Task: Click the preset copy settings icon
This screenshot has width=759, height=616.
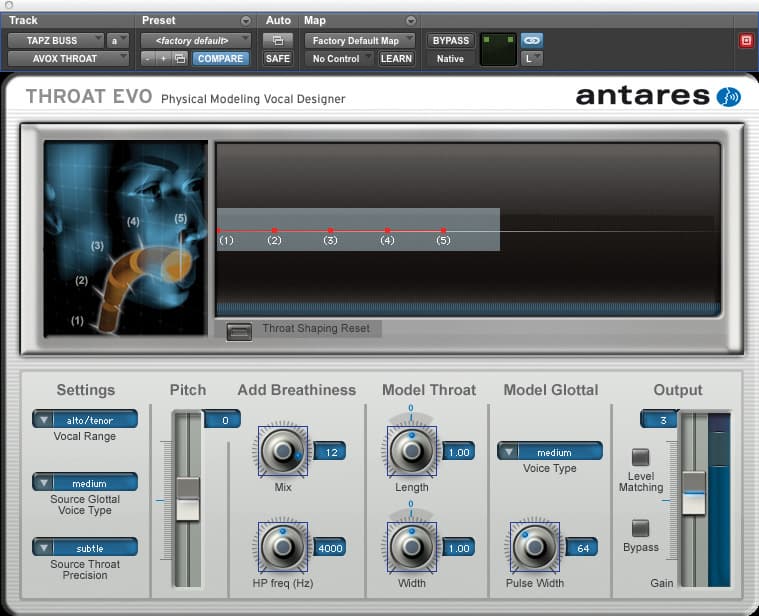Action: (x=180, y=59)
